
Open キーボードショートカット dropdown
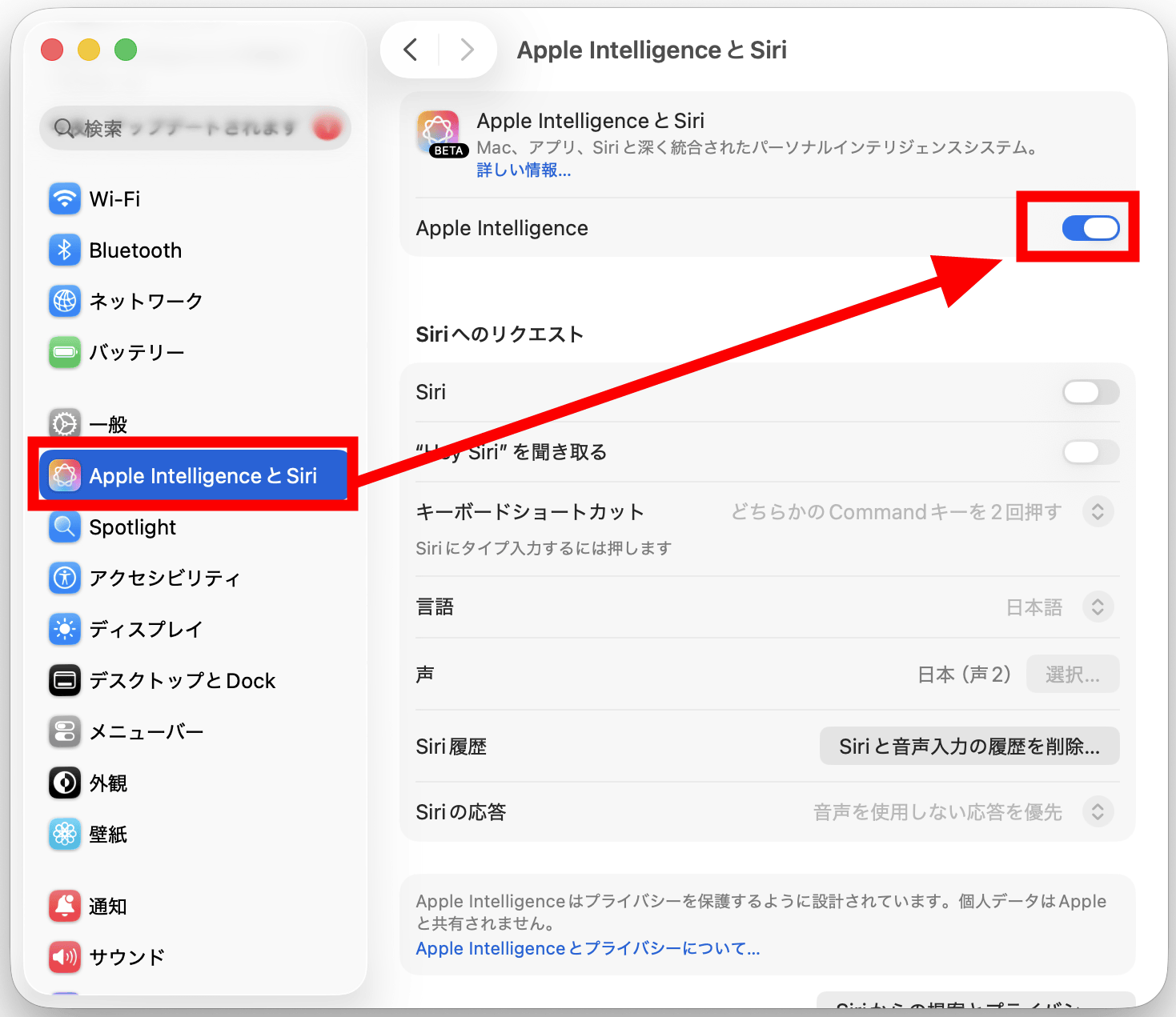click(1098, 512)
